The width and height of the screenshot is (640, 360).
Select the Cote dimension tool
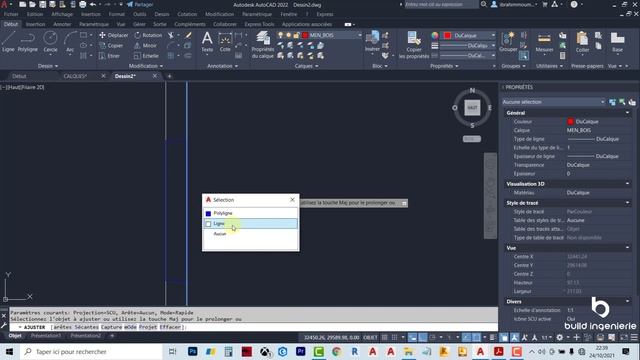tap(225, 42)
